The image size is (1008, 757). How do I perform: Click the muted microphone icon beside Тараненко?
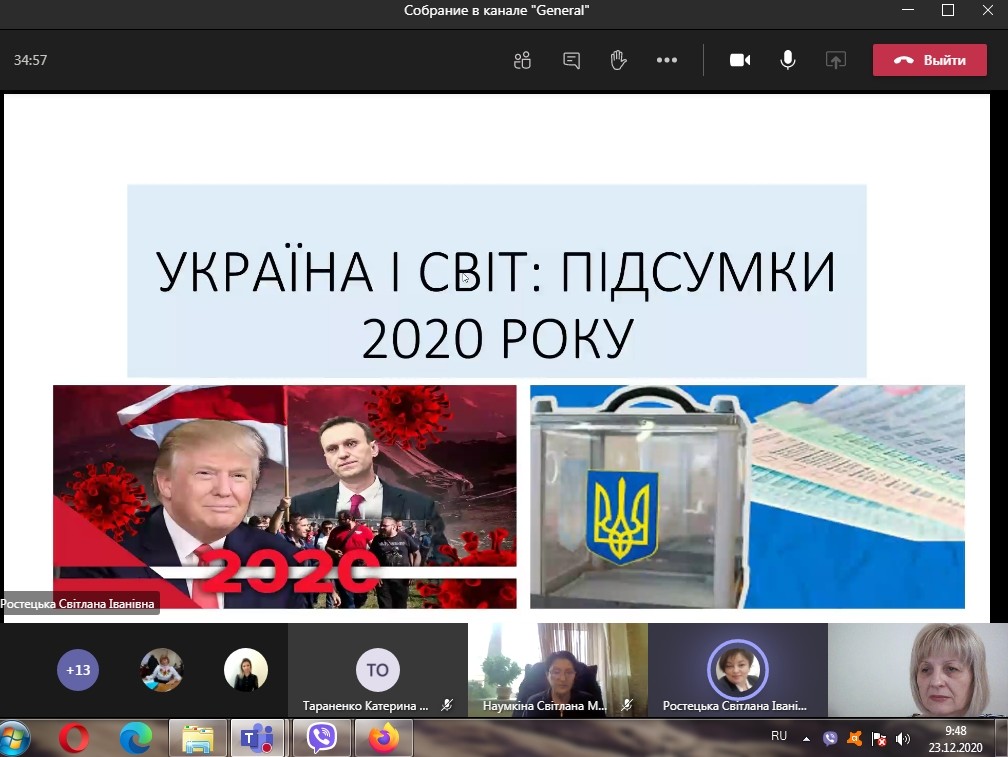[x=447, y=706]
